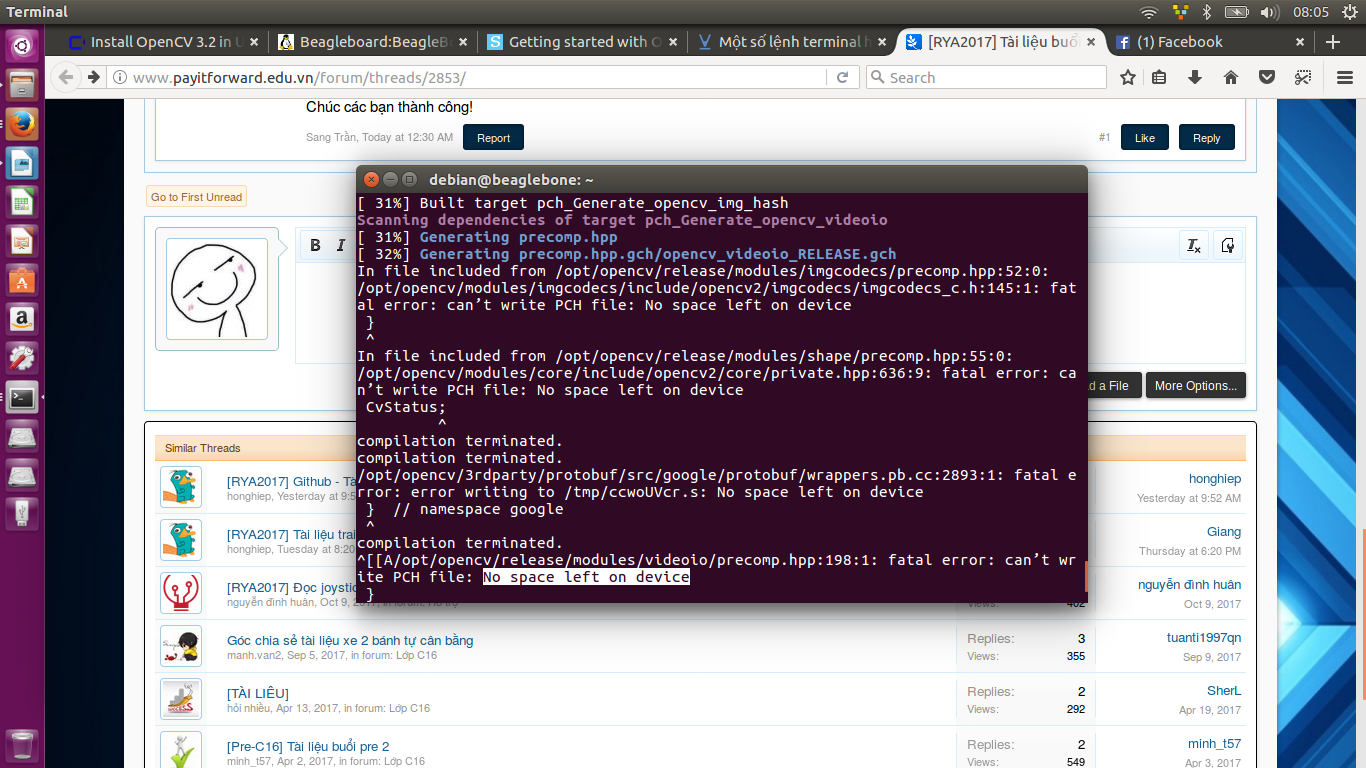Save page to Pocket icon
1366x768 pixels.
tap(1266, 78)
